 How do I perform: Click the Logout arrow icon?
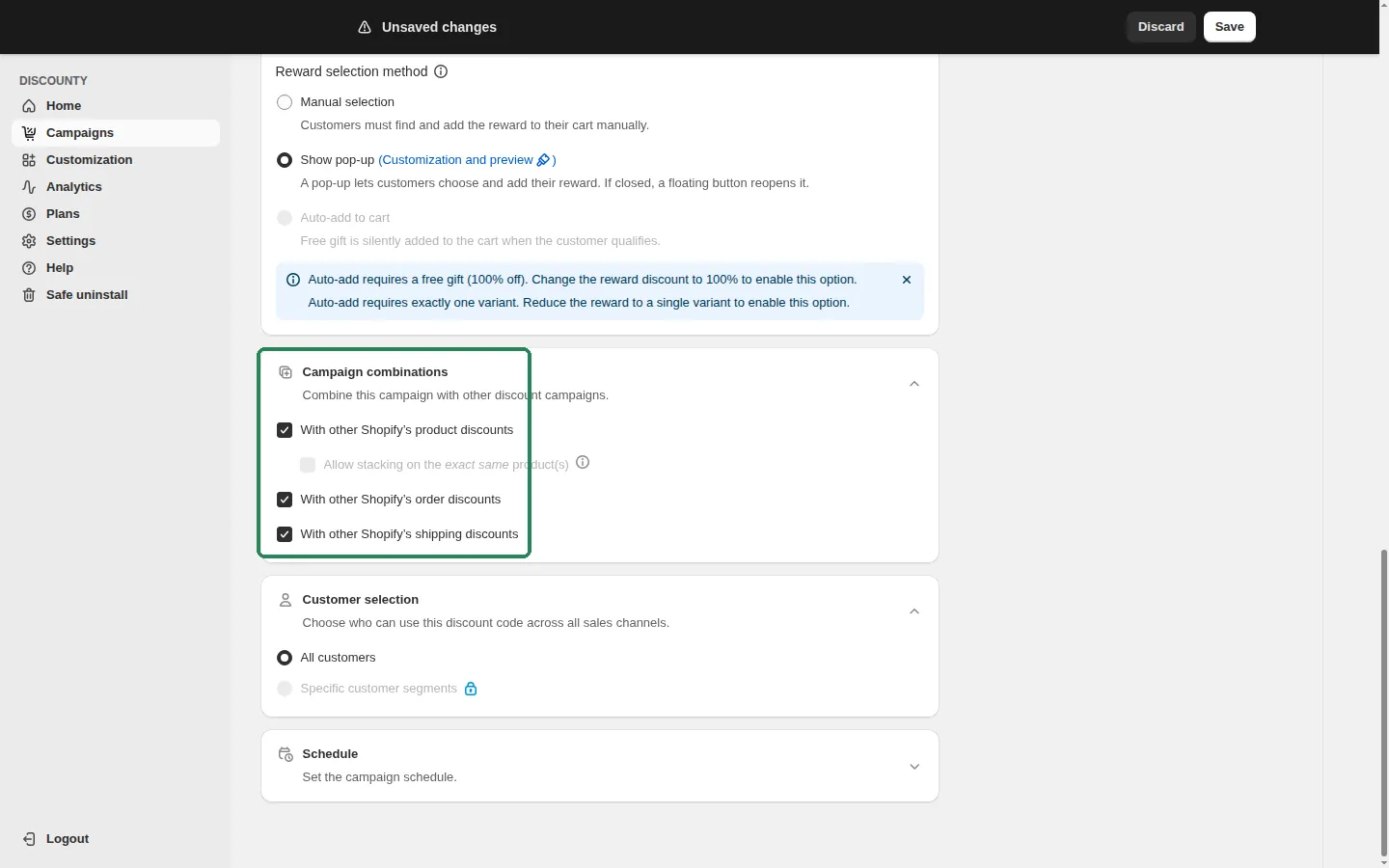point(29,839)
